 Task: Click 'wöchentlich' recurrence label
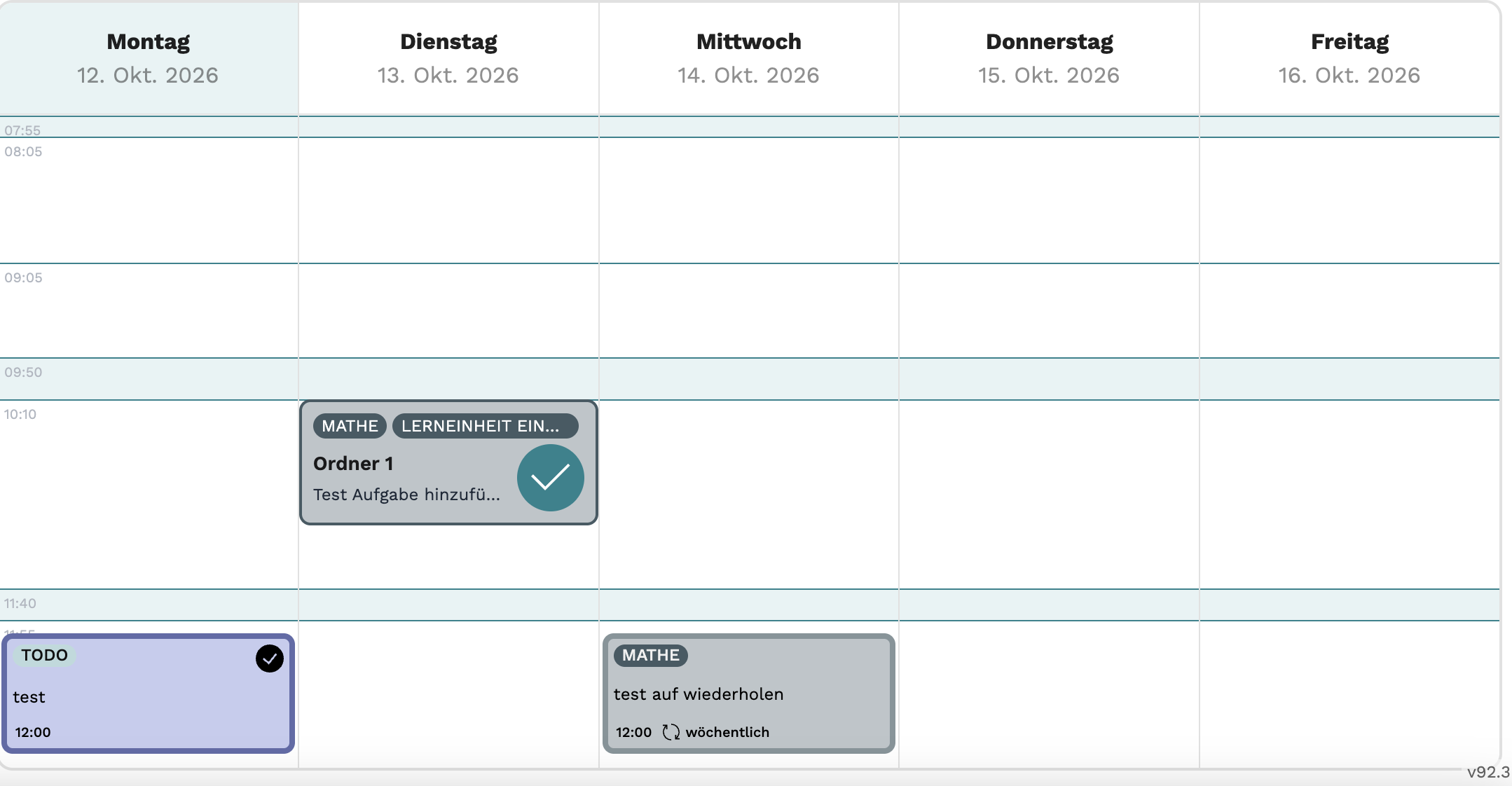pyautogui.click(x=727, y=732)
